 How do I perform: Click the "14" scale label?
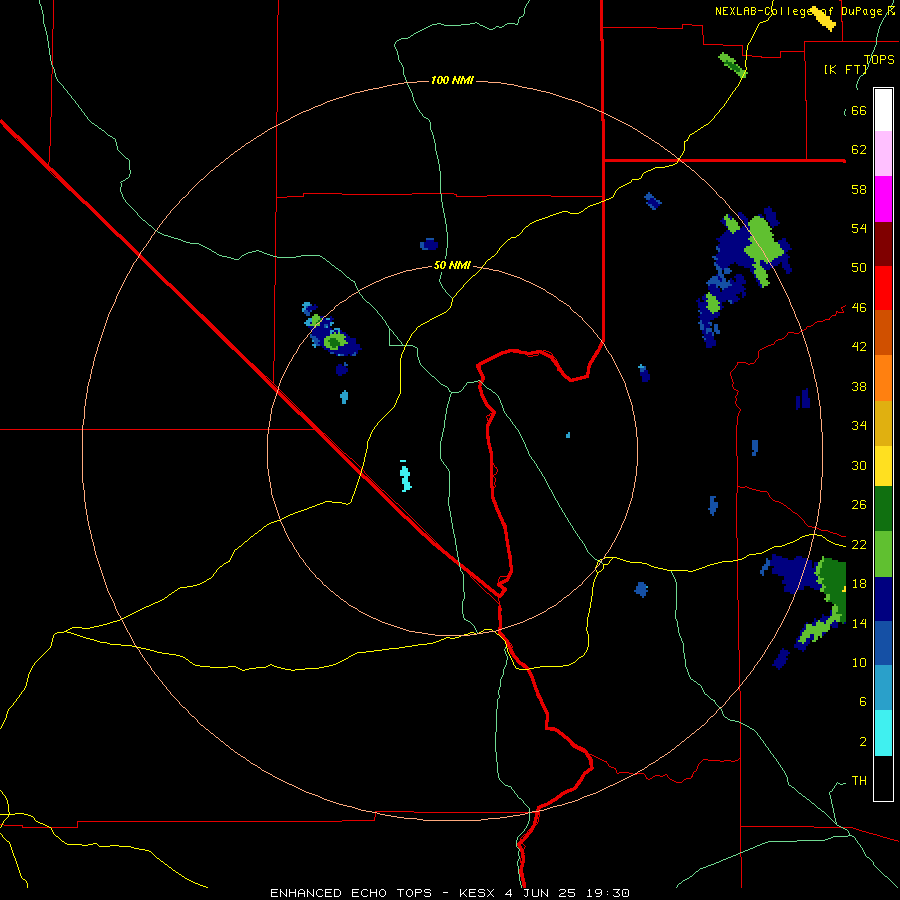coord(859,623)
